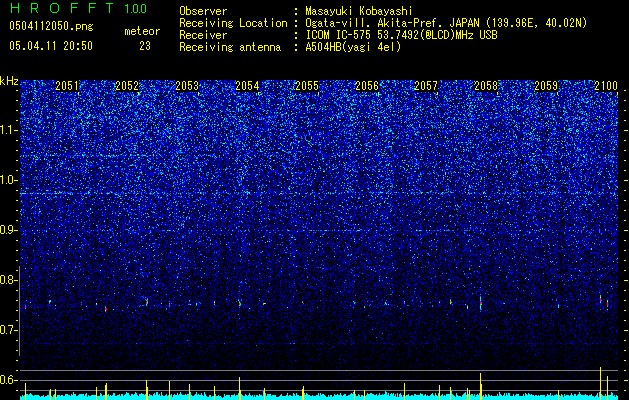Click the Receiving Location label
Image resolution: width=629 pixels, height=400 pixels.
coord(233,23)
